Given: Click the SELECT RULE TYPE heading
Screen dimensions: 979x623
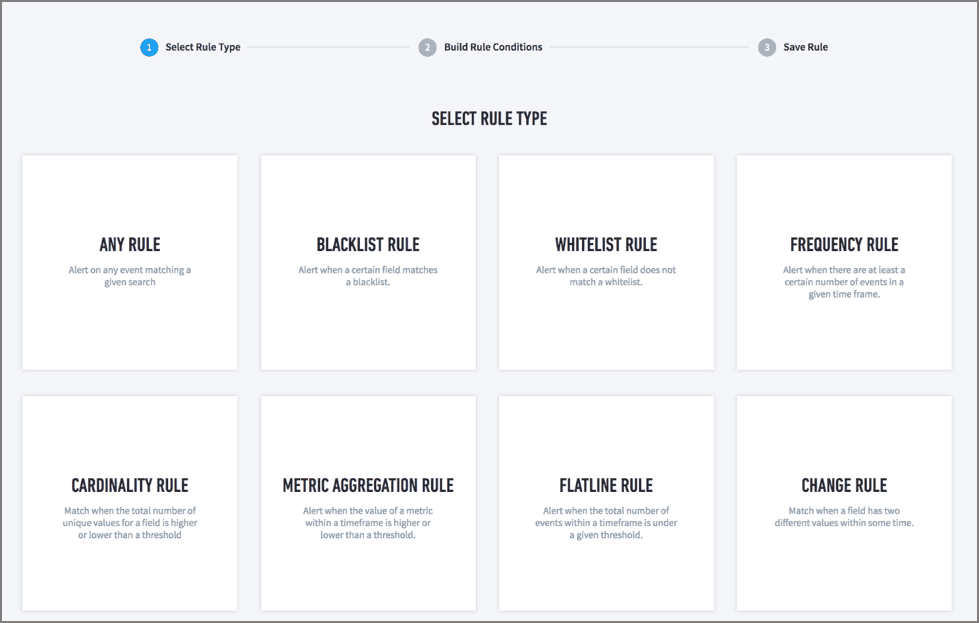Looking at the screenshot, I should (x=489, y=118).
